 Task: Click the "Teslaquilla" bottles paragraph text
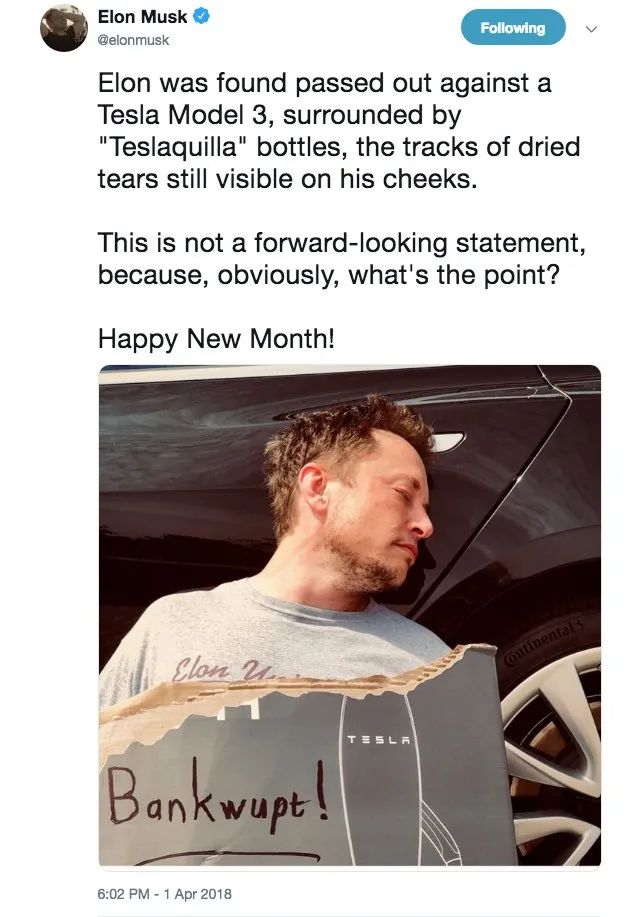339,130
